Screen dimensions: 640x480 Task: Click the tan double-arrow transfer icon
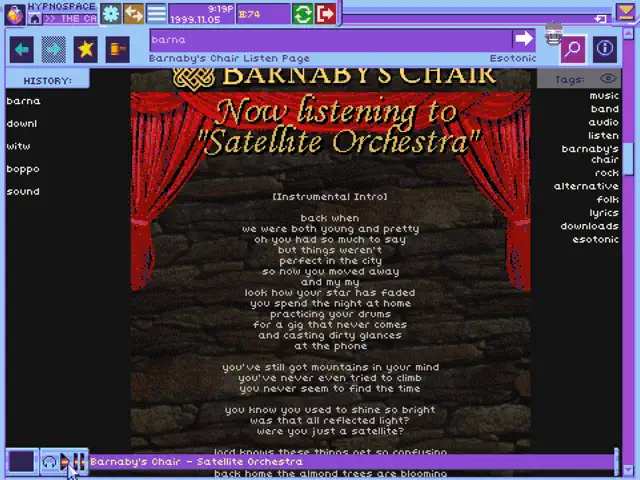point(133,14)
